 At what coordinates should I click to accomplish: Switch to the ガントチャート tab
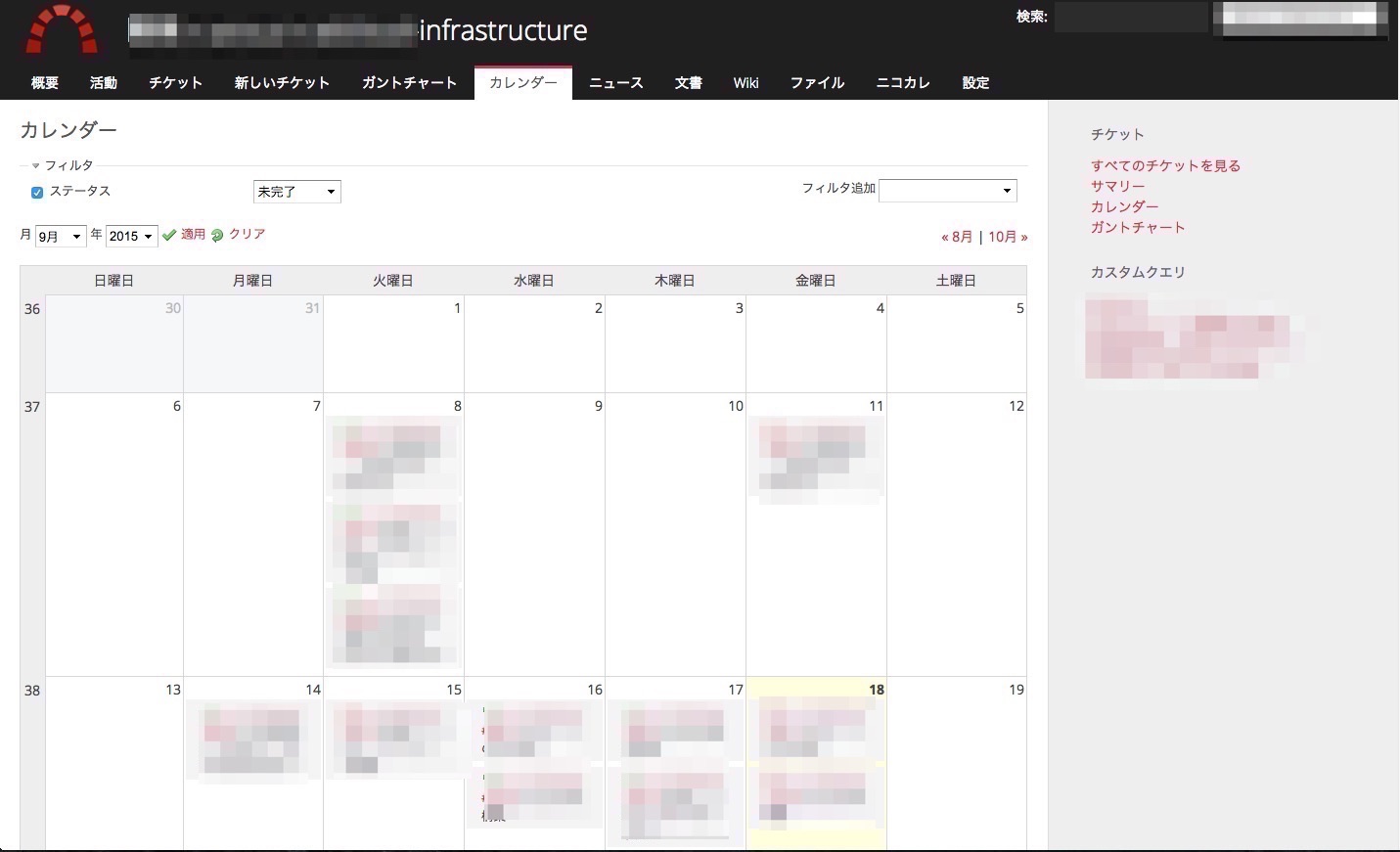coord(409,83)
